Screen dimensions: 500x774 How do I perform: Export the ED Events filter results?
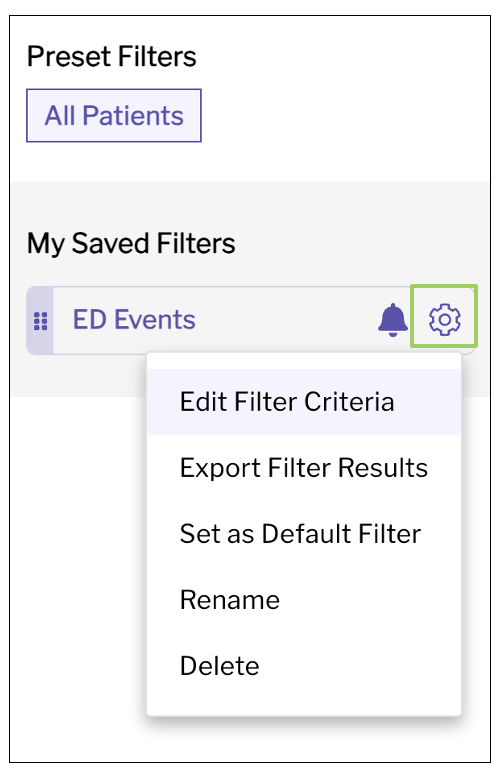click(304, 468)
